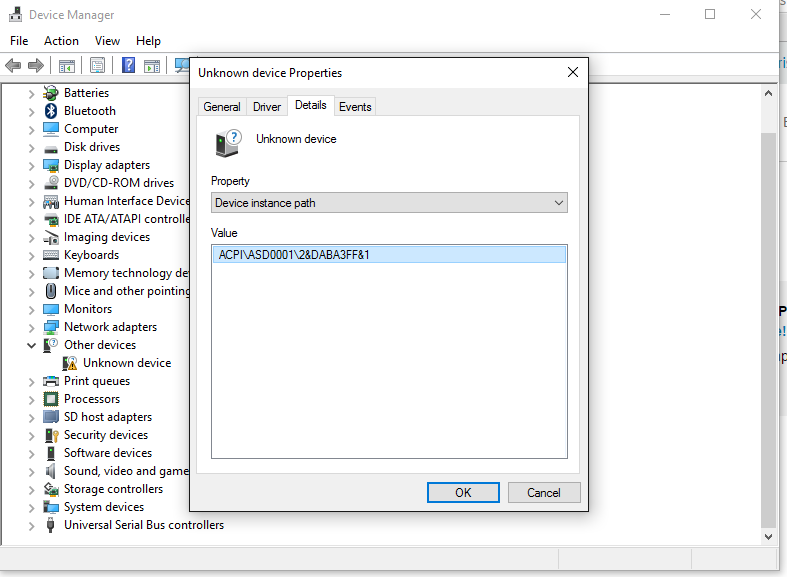Collapse the Other devices node
The image size is (787, 577).
pyautogui.click(x=31, y=346)
